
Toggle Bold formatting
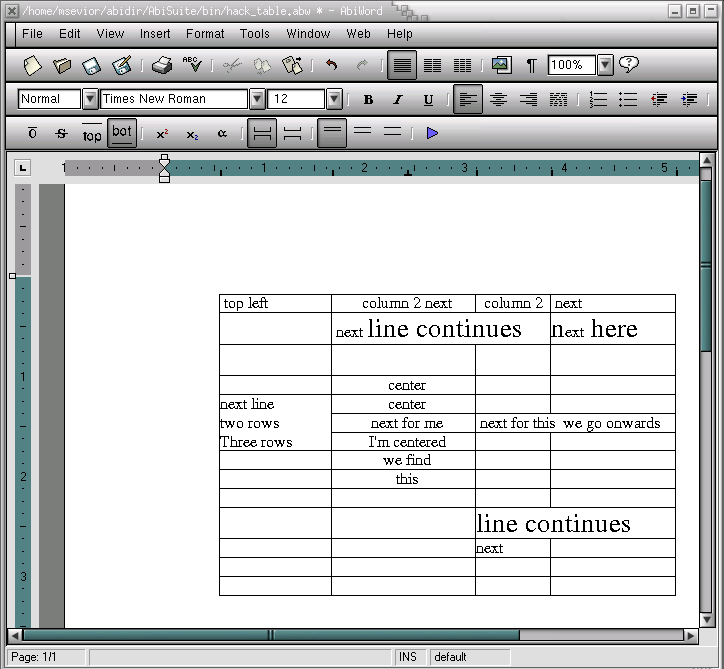(368, 99)
